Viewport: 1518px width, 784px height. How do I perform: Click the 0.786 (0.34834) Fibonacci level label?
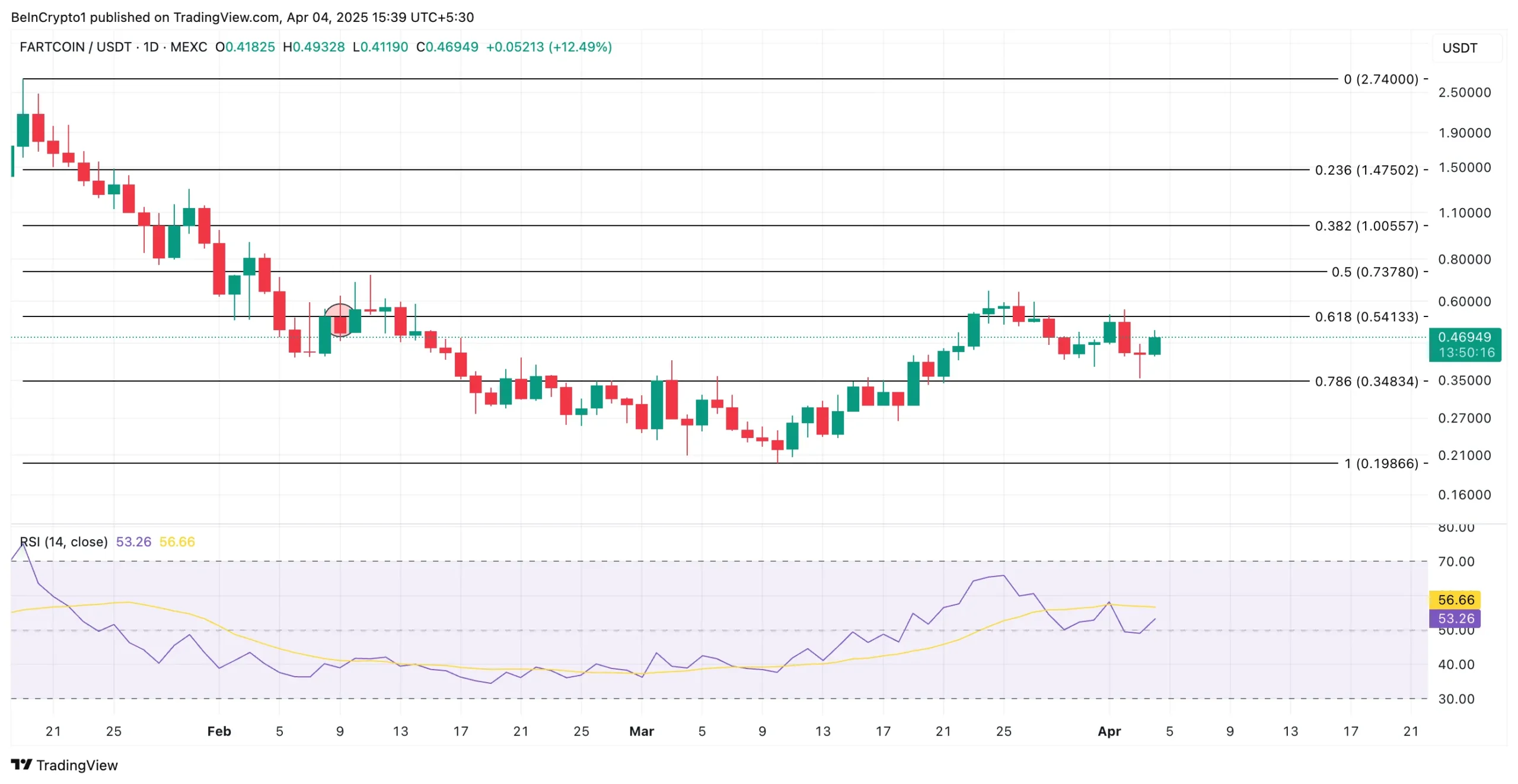(1366, 381)
